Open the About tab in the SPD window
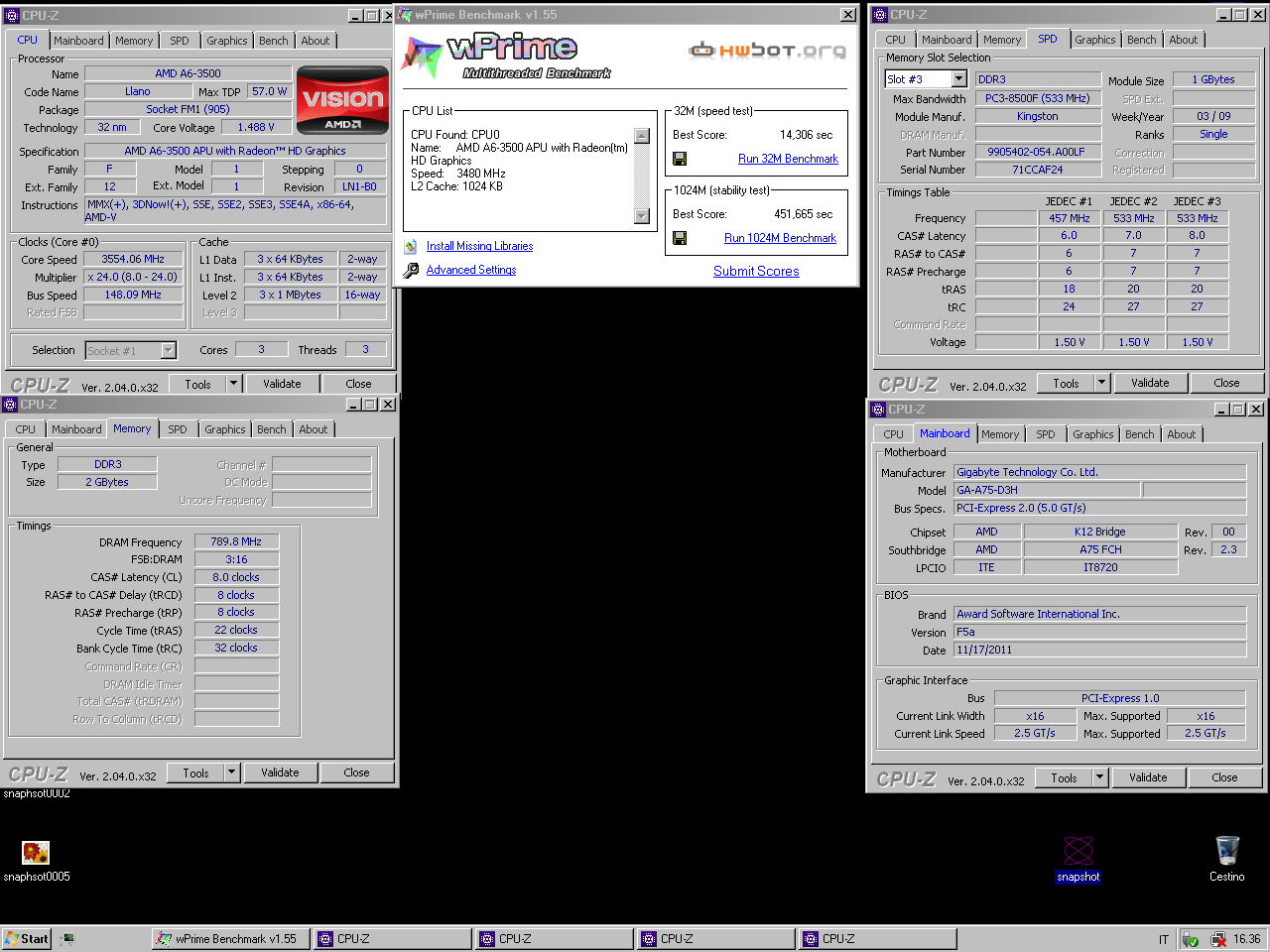Screen dimensions: 1270x952 [x=1183, y=40]
